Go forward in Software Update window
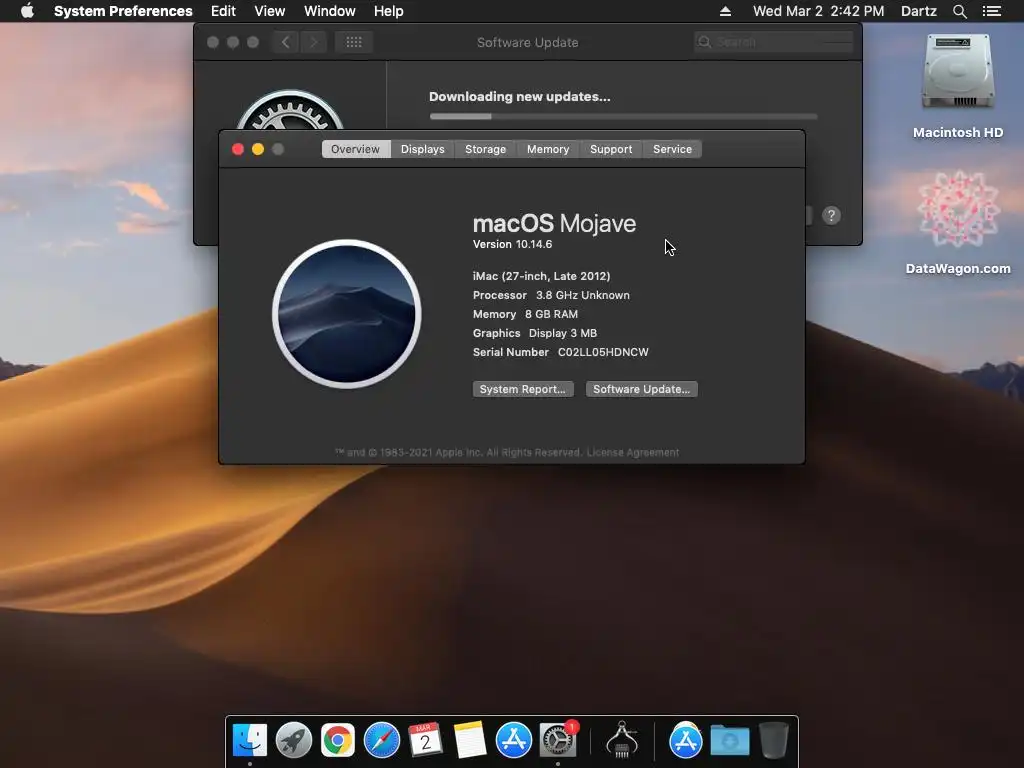 click(x=313, y=42)
